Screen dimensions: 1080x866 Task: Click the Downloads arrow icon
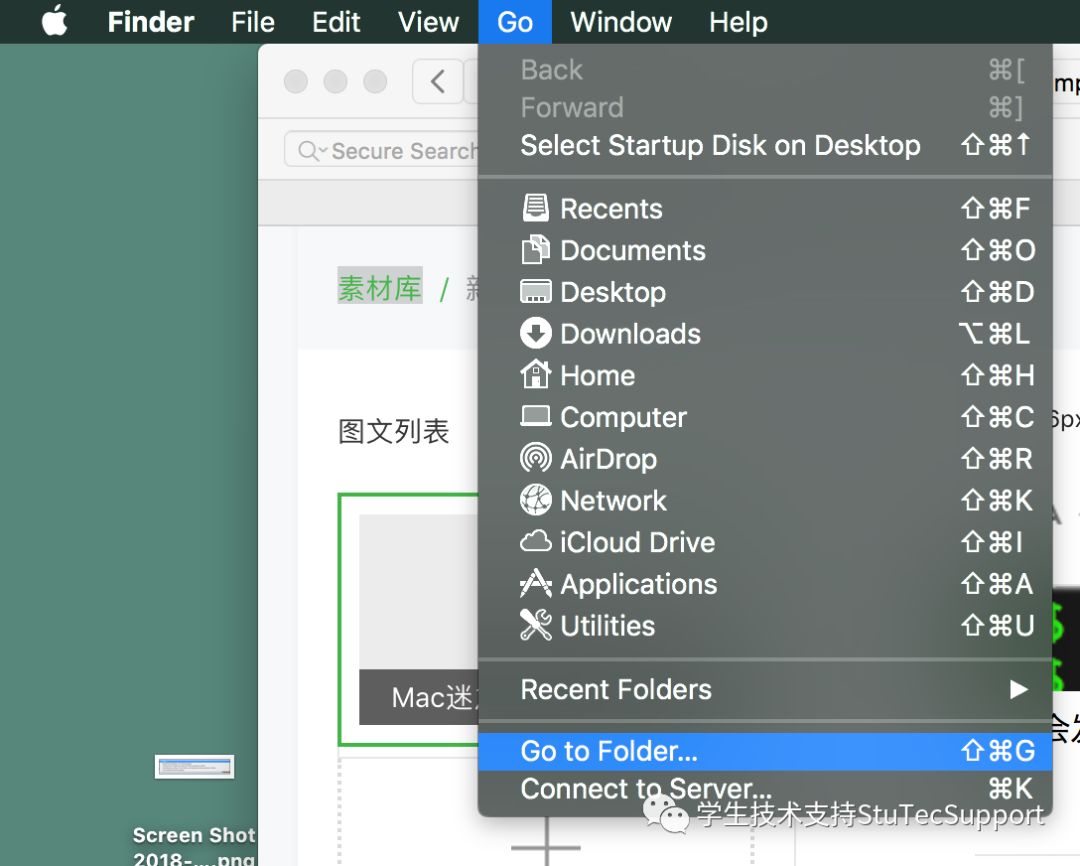click(x=536, y=334)
